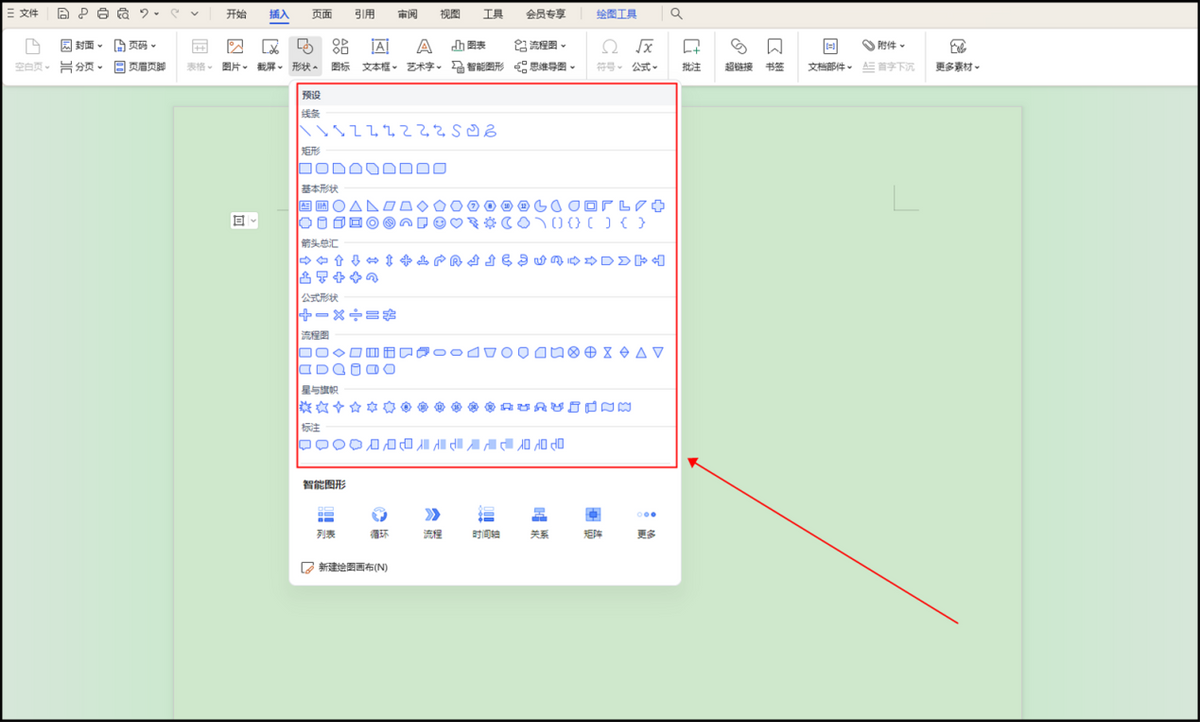The height and width of the screenshot is (722, 1200).
Task: Pick the flowchart decision diamond
Action: [339, 352]
